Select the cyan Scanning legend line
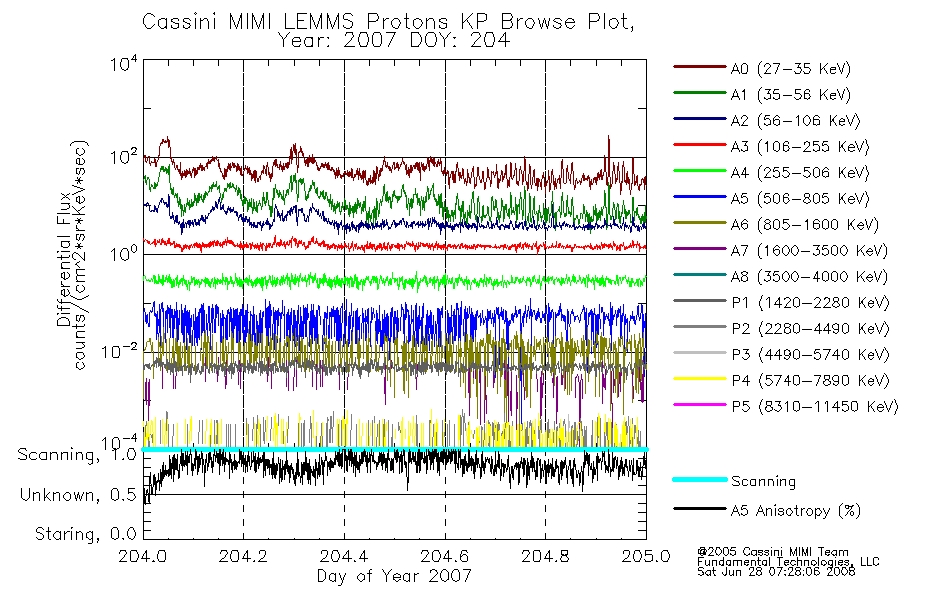The image size is (950, 600). (700, 479)
